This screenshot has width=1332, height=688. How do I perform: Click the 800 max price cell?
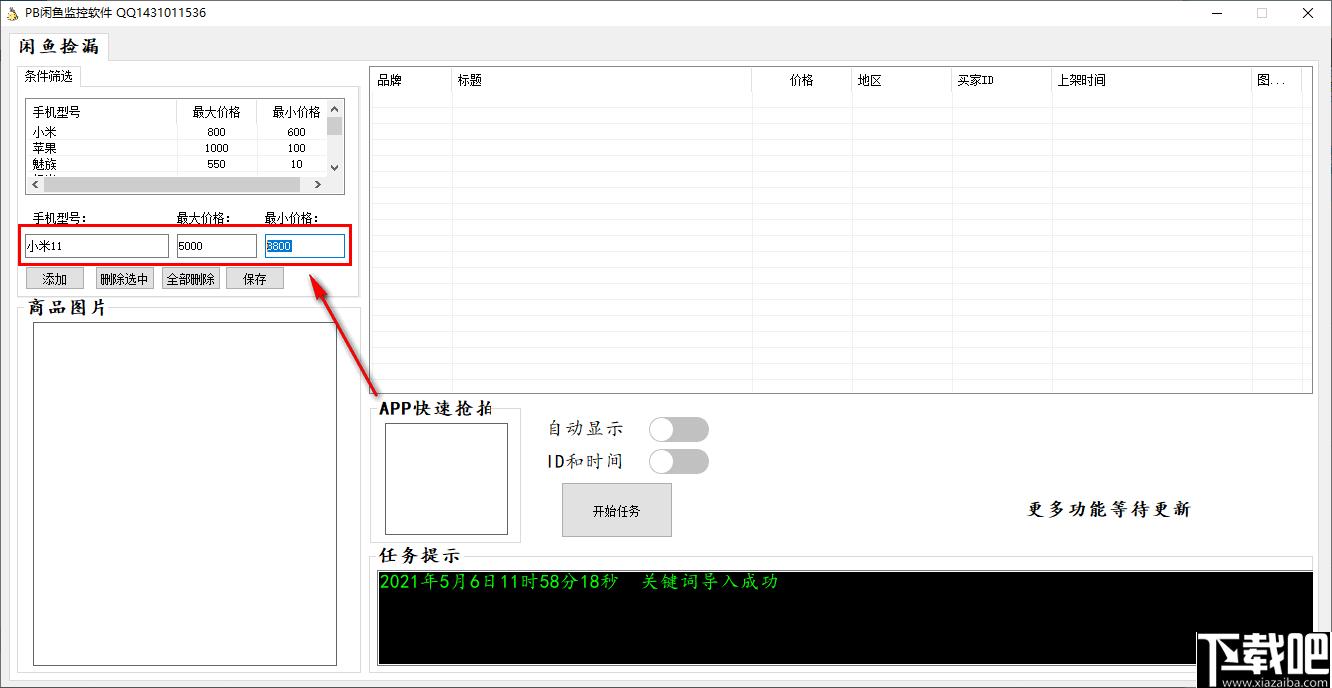pyautogui.click(x=217, y=132)
